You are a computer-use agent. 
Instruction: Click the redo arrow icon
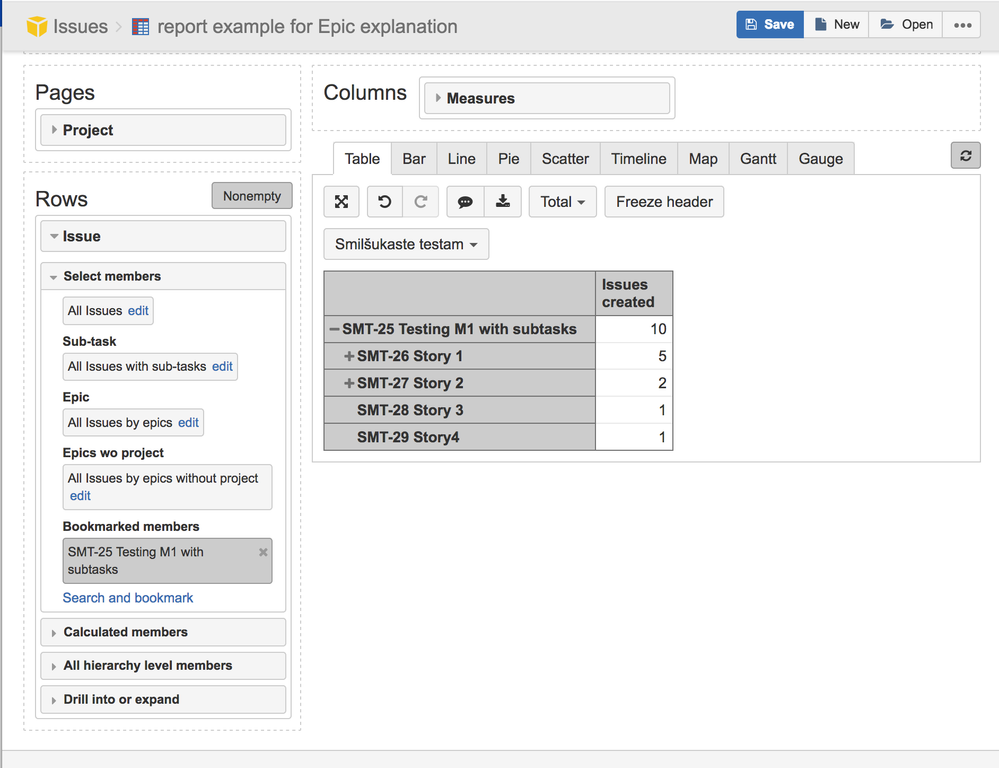click(x=421, y=202)
